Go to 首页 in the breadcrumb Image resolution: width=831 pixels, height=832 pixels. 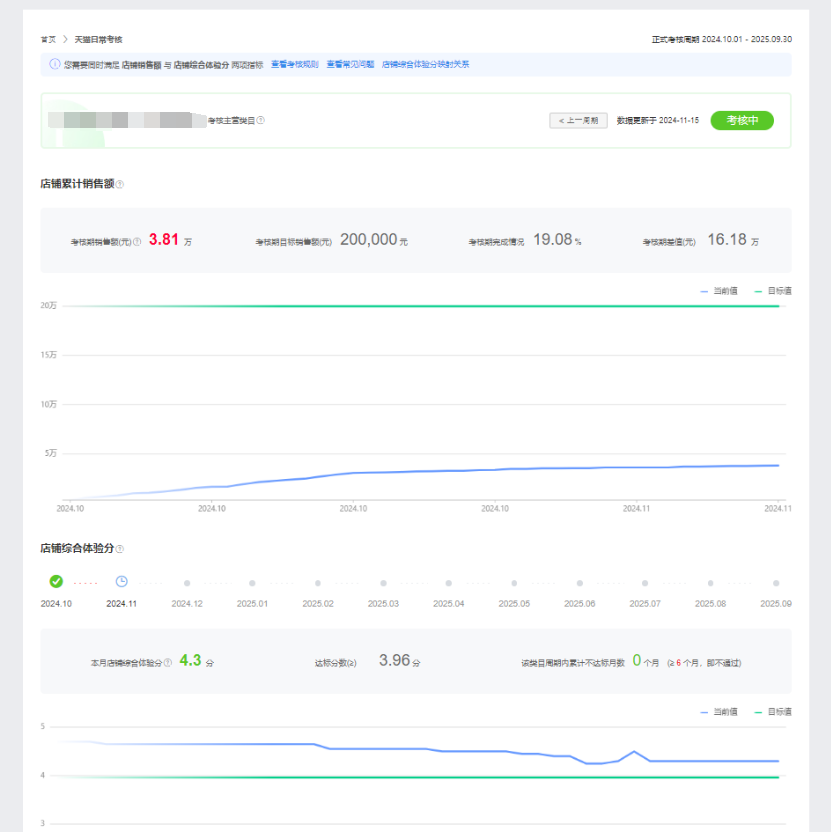click(48, 39)
